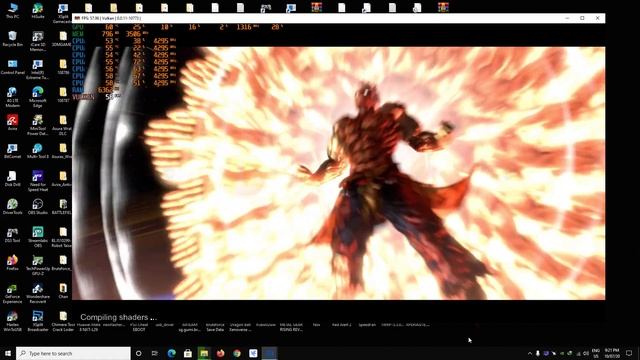The image size is (640, 360).
Task: Open This PC desktop icon
Action: [12, 11]
